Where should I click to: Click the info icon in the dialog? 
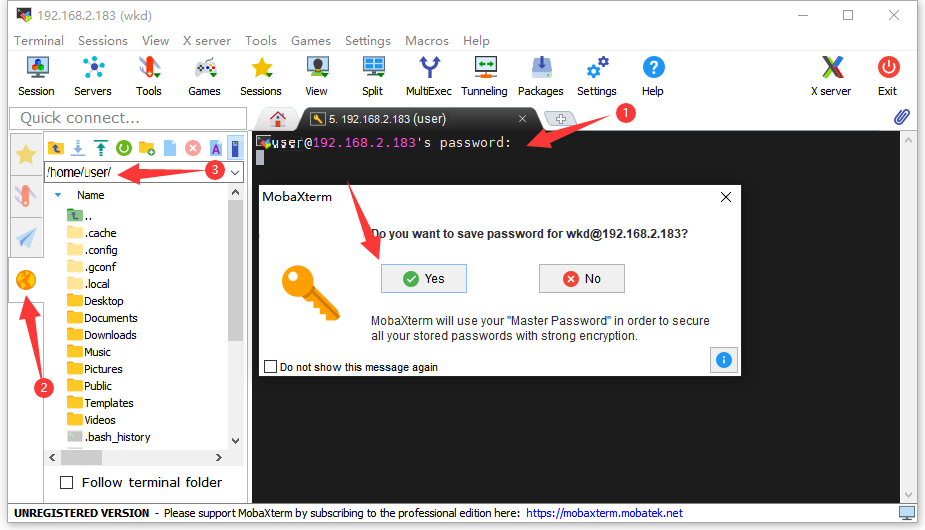point(724,360)
